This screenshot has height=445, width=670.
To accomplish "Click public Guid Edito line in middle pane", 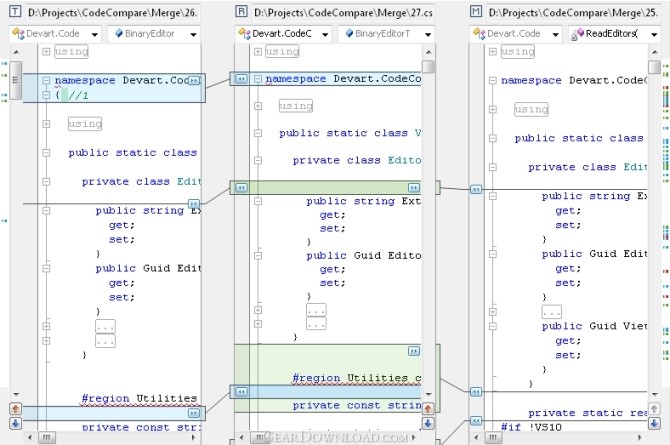I will click(x=364, y=256).
